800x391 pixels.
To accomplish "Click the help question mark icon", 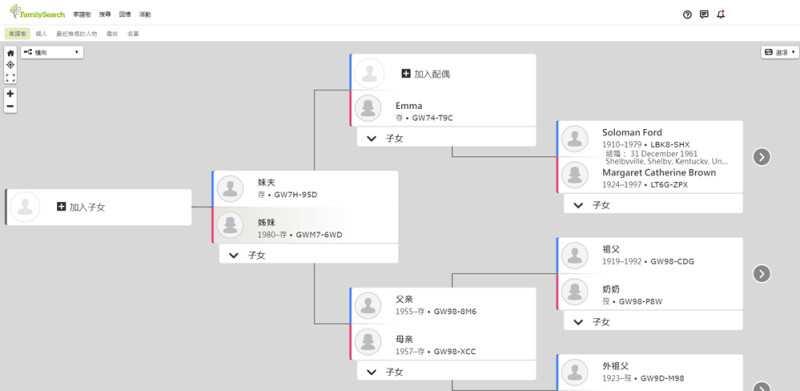I will click(687, 14).
